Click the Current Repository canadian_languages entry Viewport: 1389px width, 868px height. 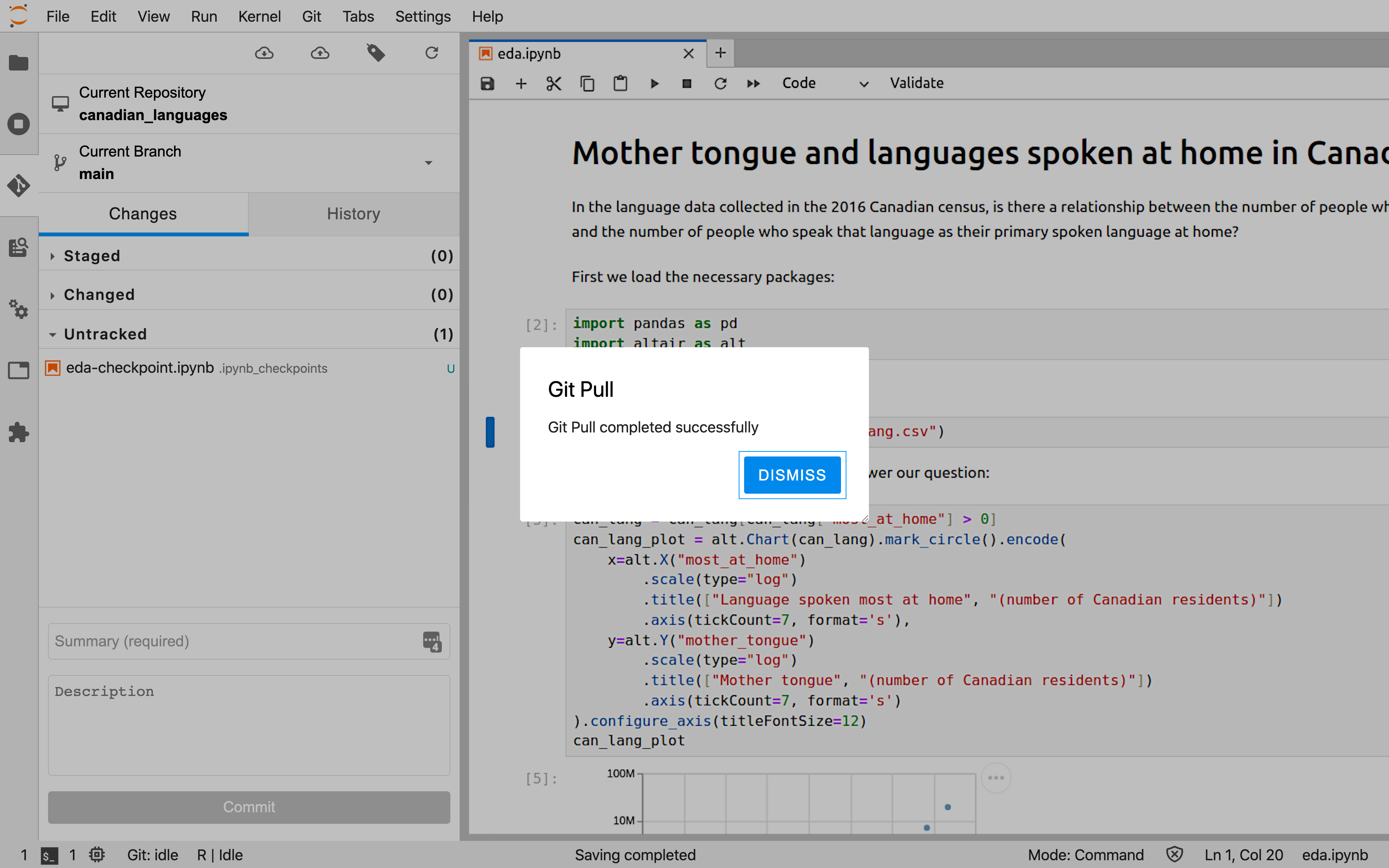(x=249, y=104)
